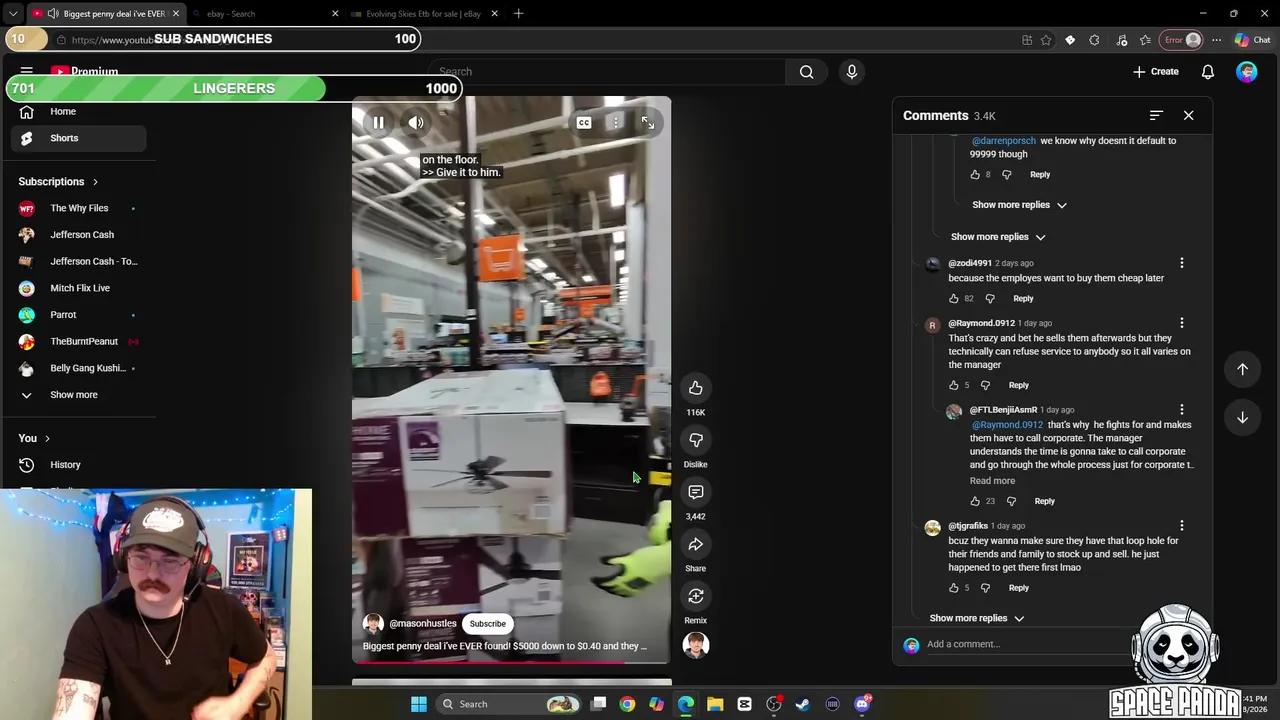This screenshot has height=720, width=1280.
Task: Pause the Shorts video
Action: point(378,123)
